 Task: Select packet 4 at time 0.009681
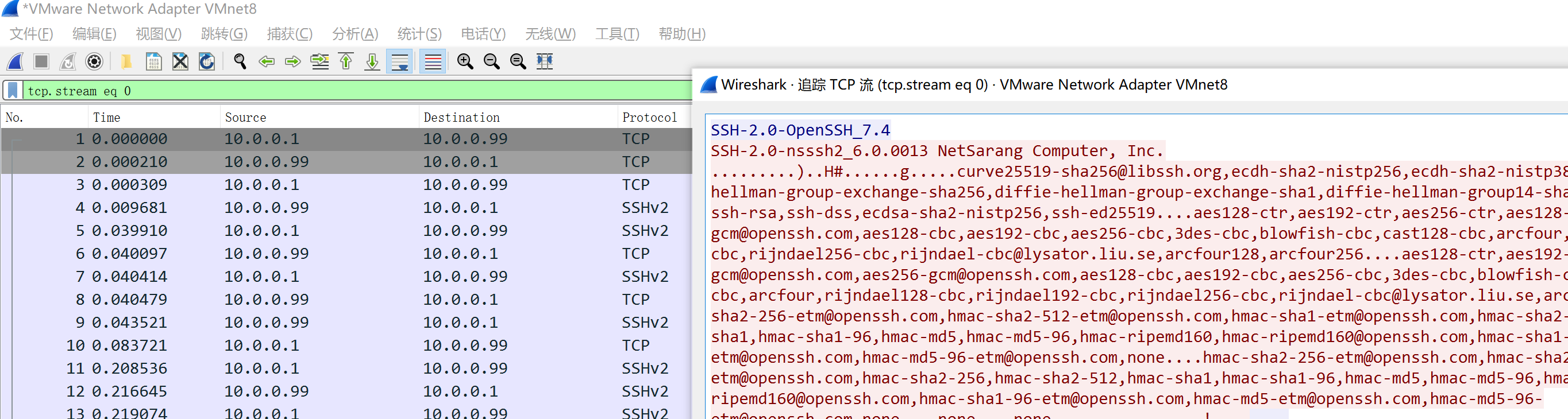[x=346, y=208]
